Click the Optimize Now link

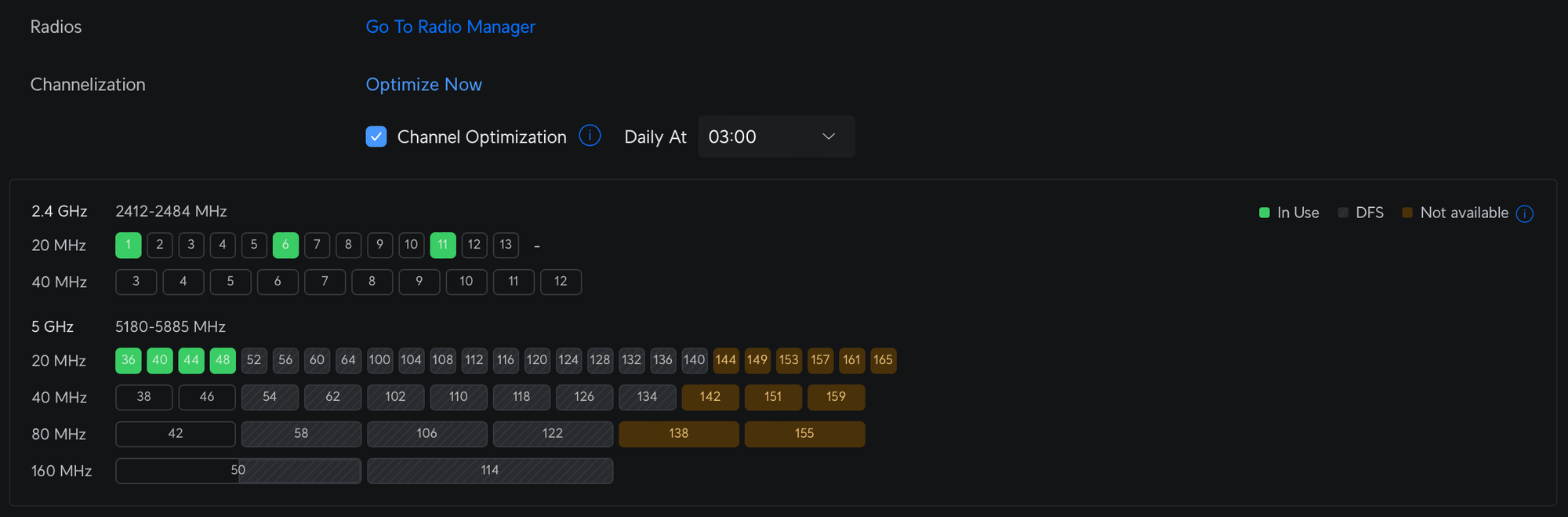click(x=423, y=85)
